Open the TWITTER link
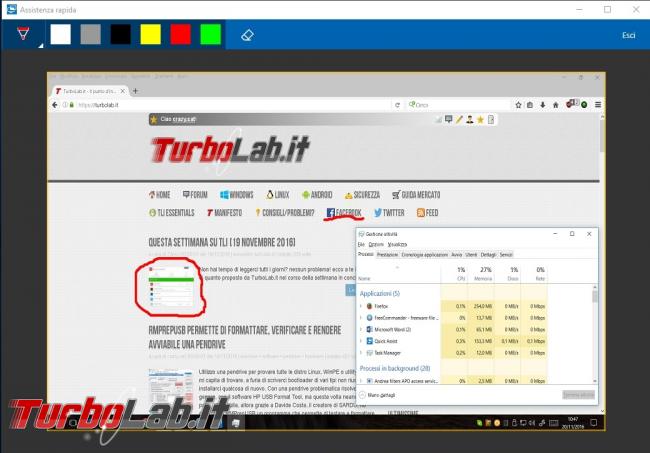 pos(389,213)
